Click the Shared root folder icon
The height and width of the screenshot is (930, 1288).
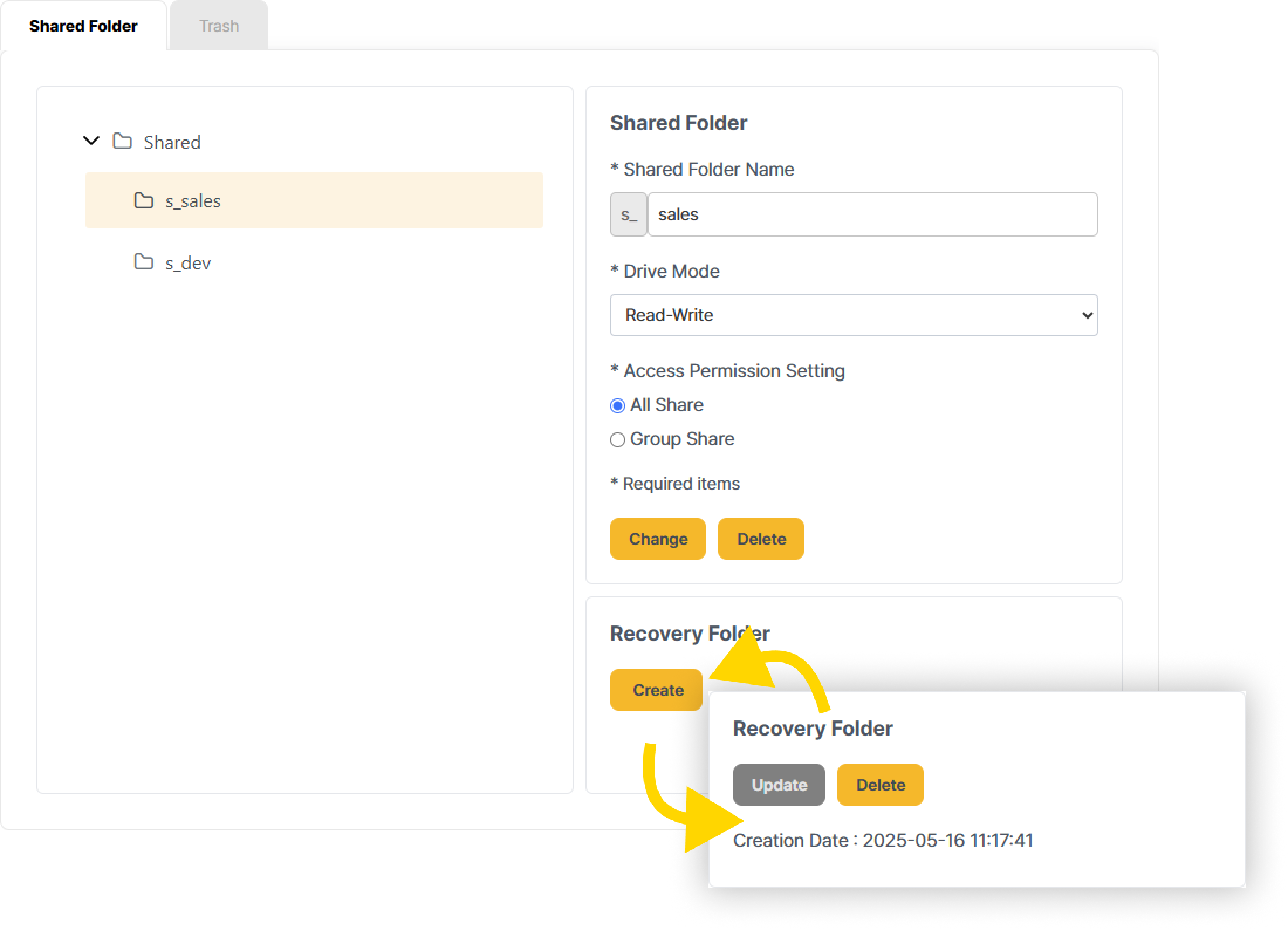(x=122, y=141)
